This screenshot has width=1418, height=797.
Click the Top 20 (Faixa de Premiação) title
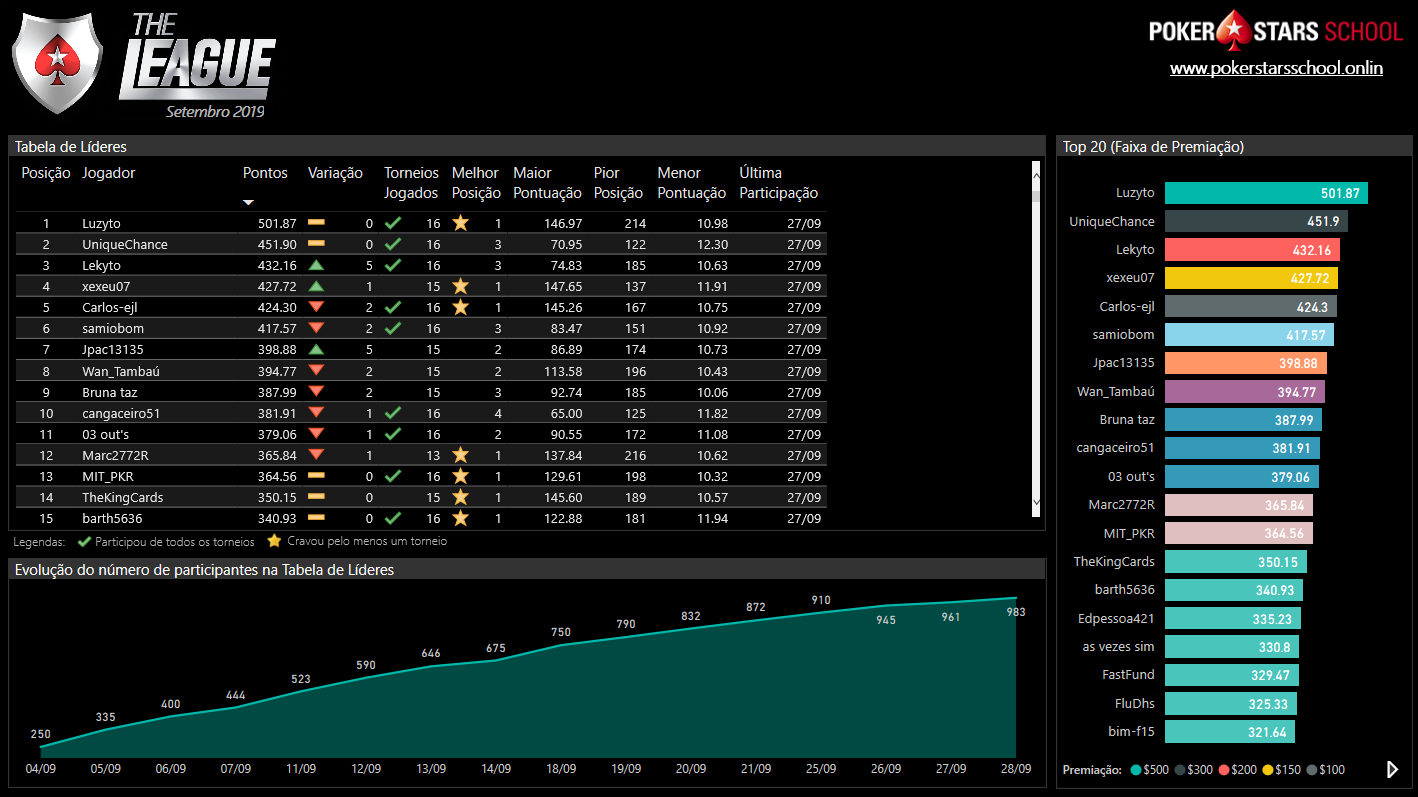tap(1153, 146)
